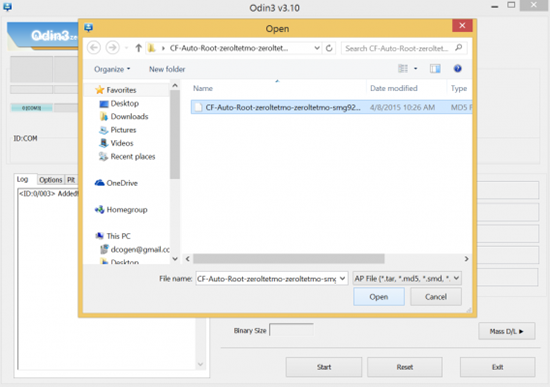Open the Organize menu
Image resolution: width=550 pixels, height=387 pixels.
pyautogui.click(x=112, y=69)
